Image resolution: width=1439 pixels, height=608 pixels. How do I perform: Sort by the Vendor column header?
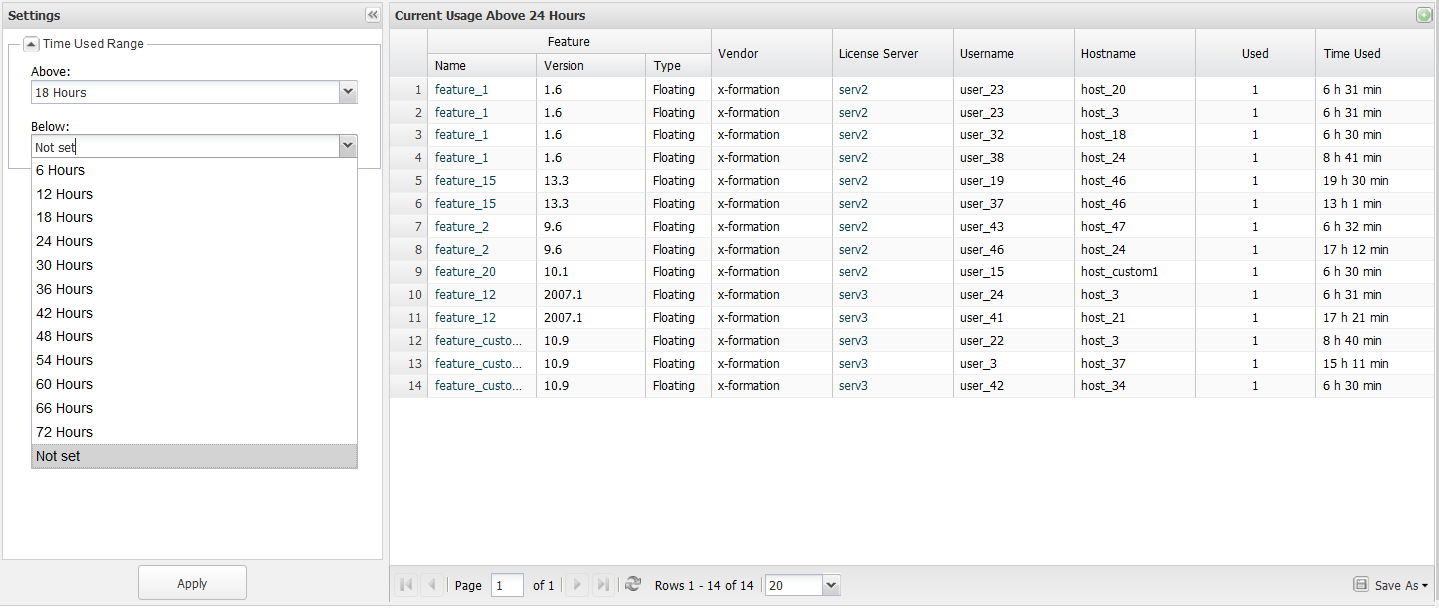[771, 53]
